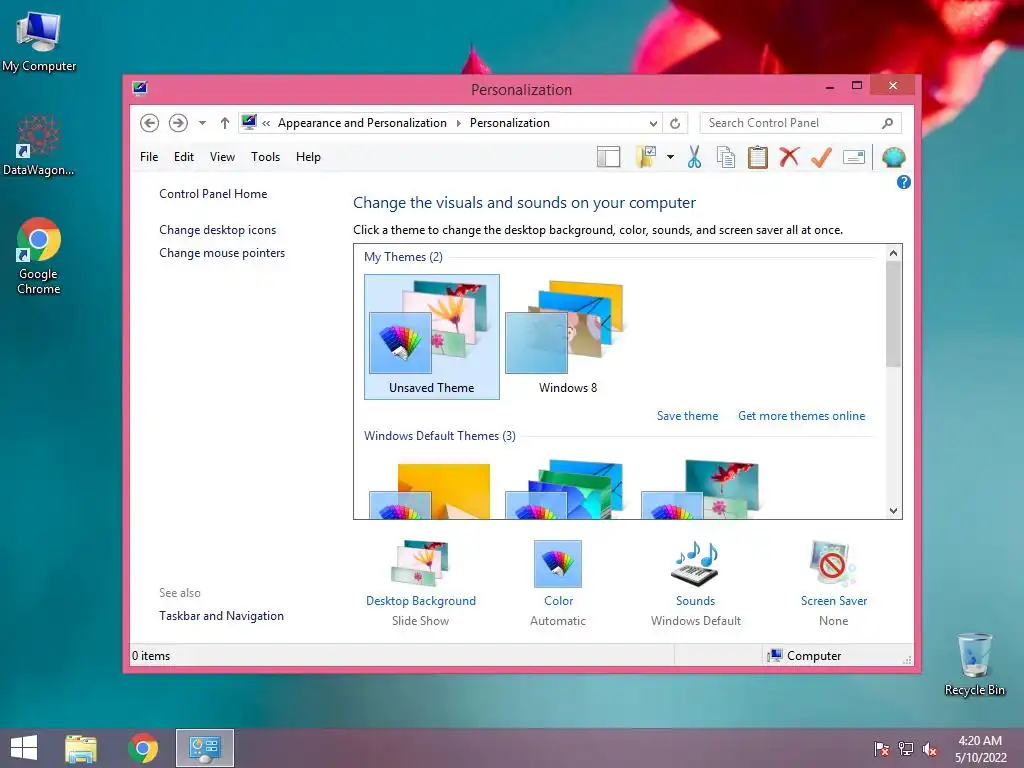
Task: Open the recent locations dropdown arrow
Action: (202, 123)
